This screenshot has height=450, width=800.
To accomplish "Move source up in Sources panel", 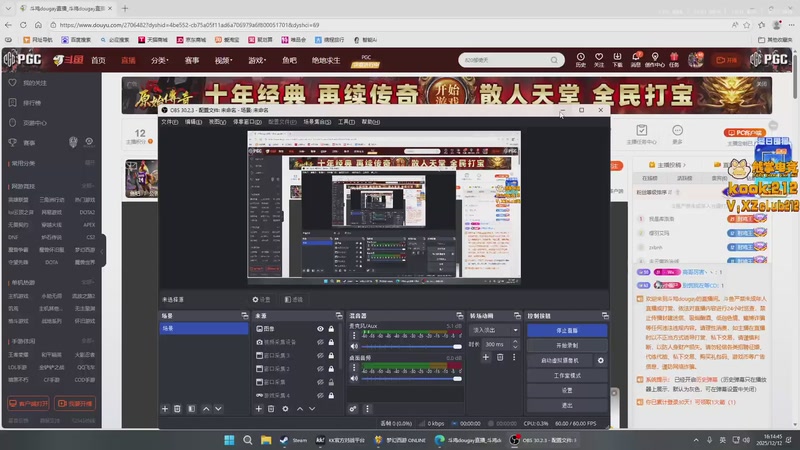I will [x=300, y=409].
